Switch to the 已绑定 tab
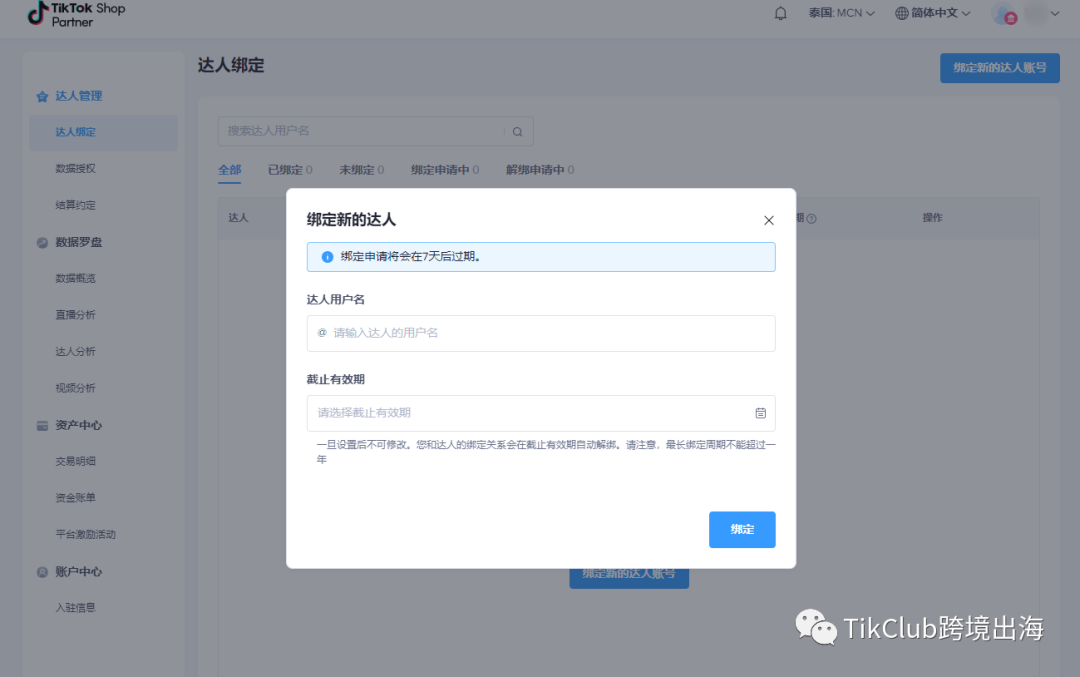Screen dimensions: 1080x677 pyautogui.click(x=290, y=170)
